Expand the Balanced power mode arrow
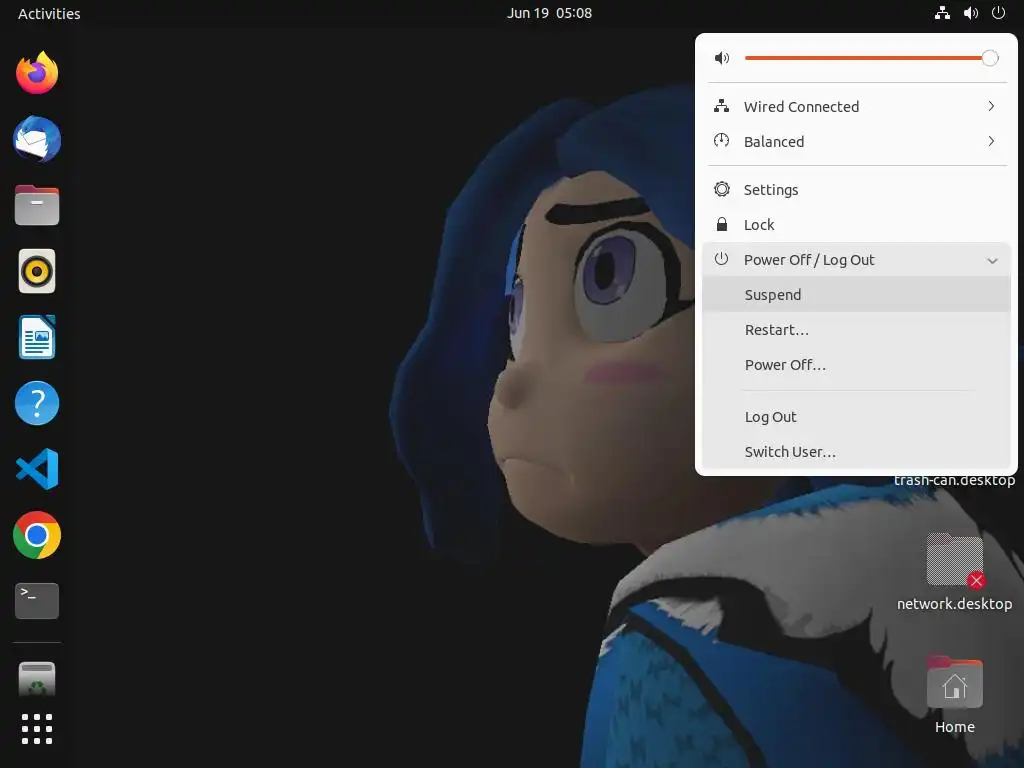 point(991,141)
